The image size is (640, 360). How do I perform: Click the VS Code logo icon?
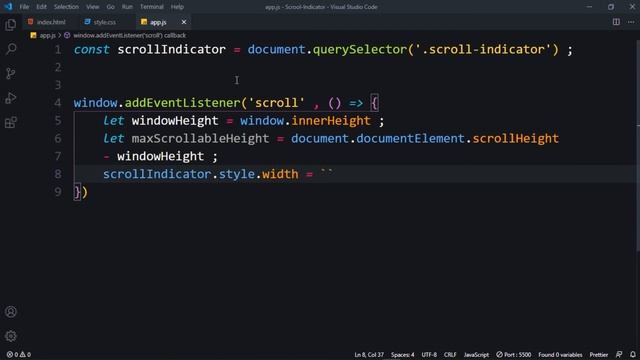[8, 7]
